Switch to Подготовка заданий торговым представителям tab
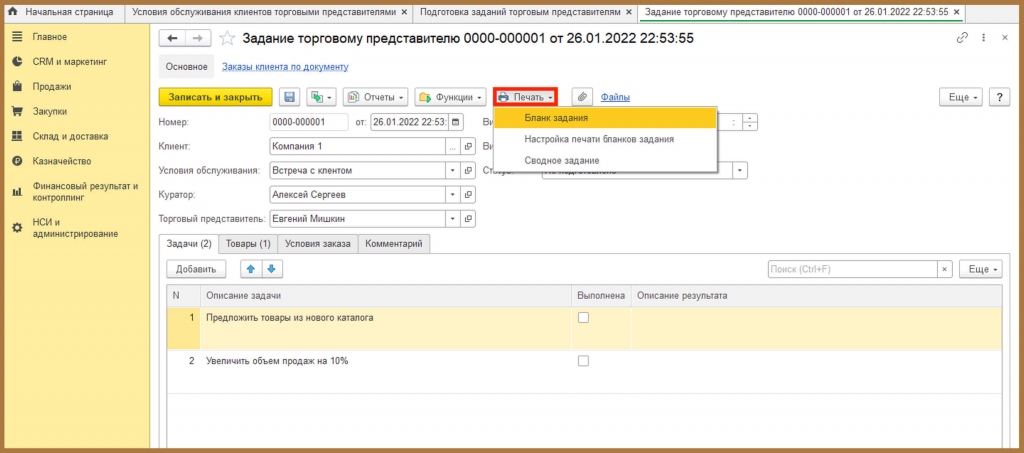This screenshot has height=453, width=1024. coord(518,12)
